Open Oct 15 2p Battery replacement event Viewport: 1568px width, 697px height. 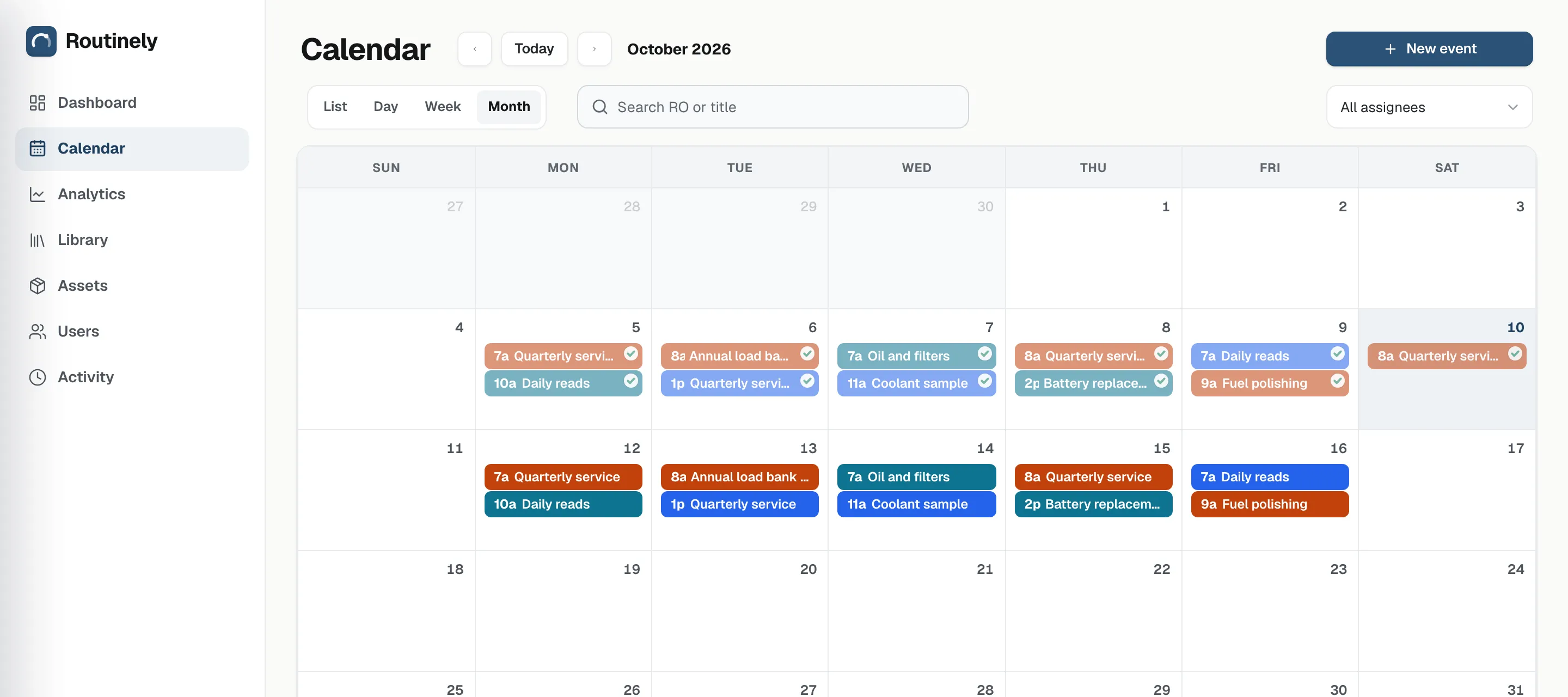point(1093,504)
